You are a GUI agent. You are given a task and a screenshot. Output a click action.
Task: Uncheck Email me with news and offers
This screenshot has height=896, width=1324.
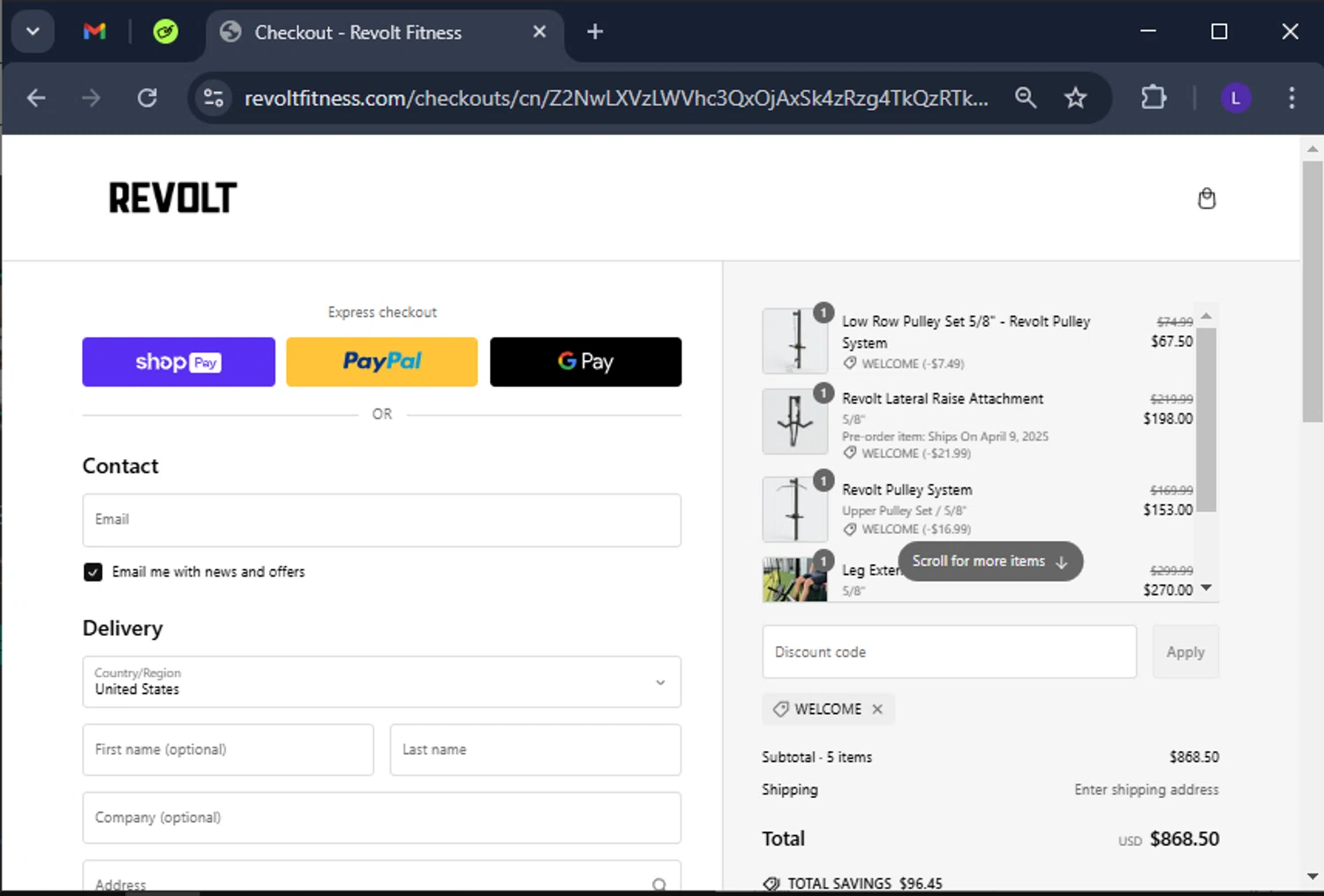93,572
